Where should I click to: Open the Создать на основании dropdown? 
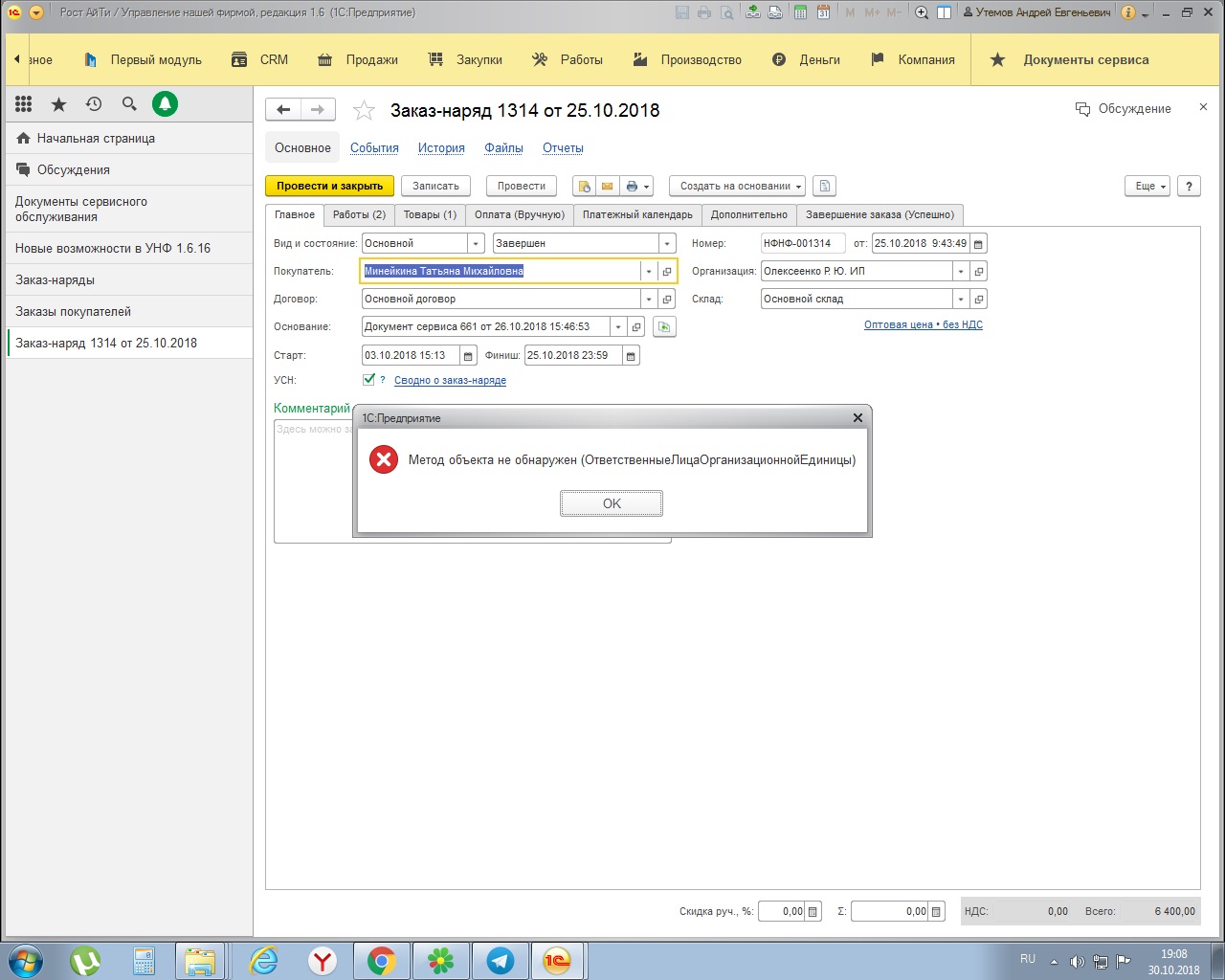[737, 187]
